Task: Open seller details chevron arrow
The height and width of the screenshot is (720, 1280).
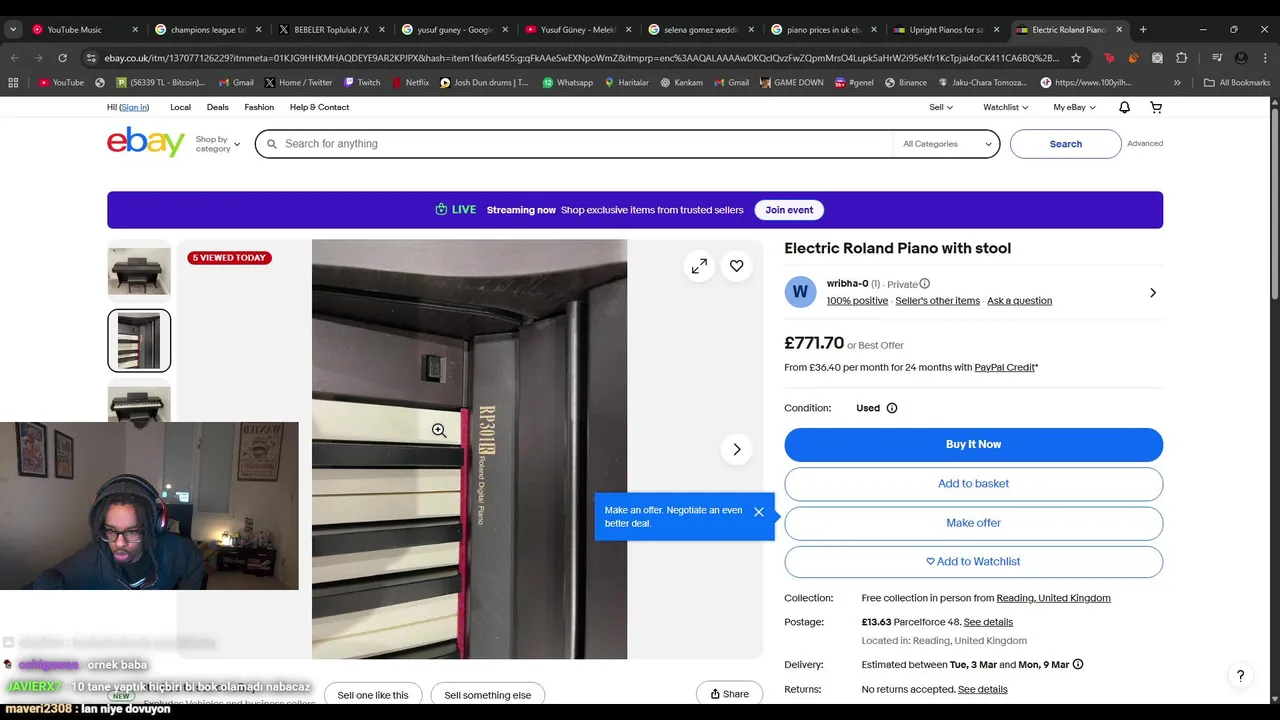Action: point(1153,293)
